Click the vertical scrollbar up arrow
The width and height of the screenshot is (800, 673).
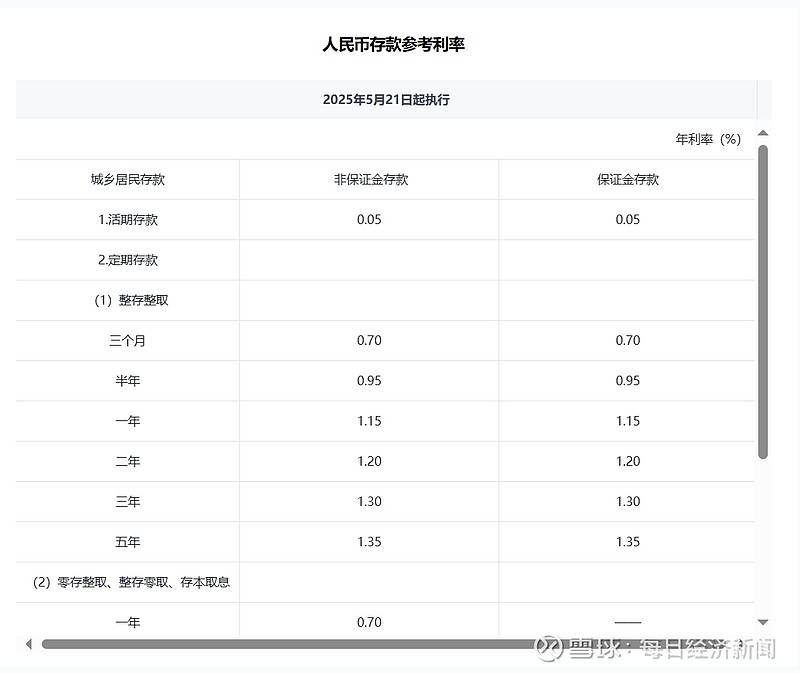[763, 133]
